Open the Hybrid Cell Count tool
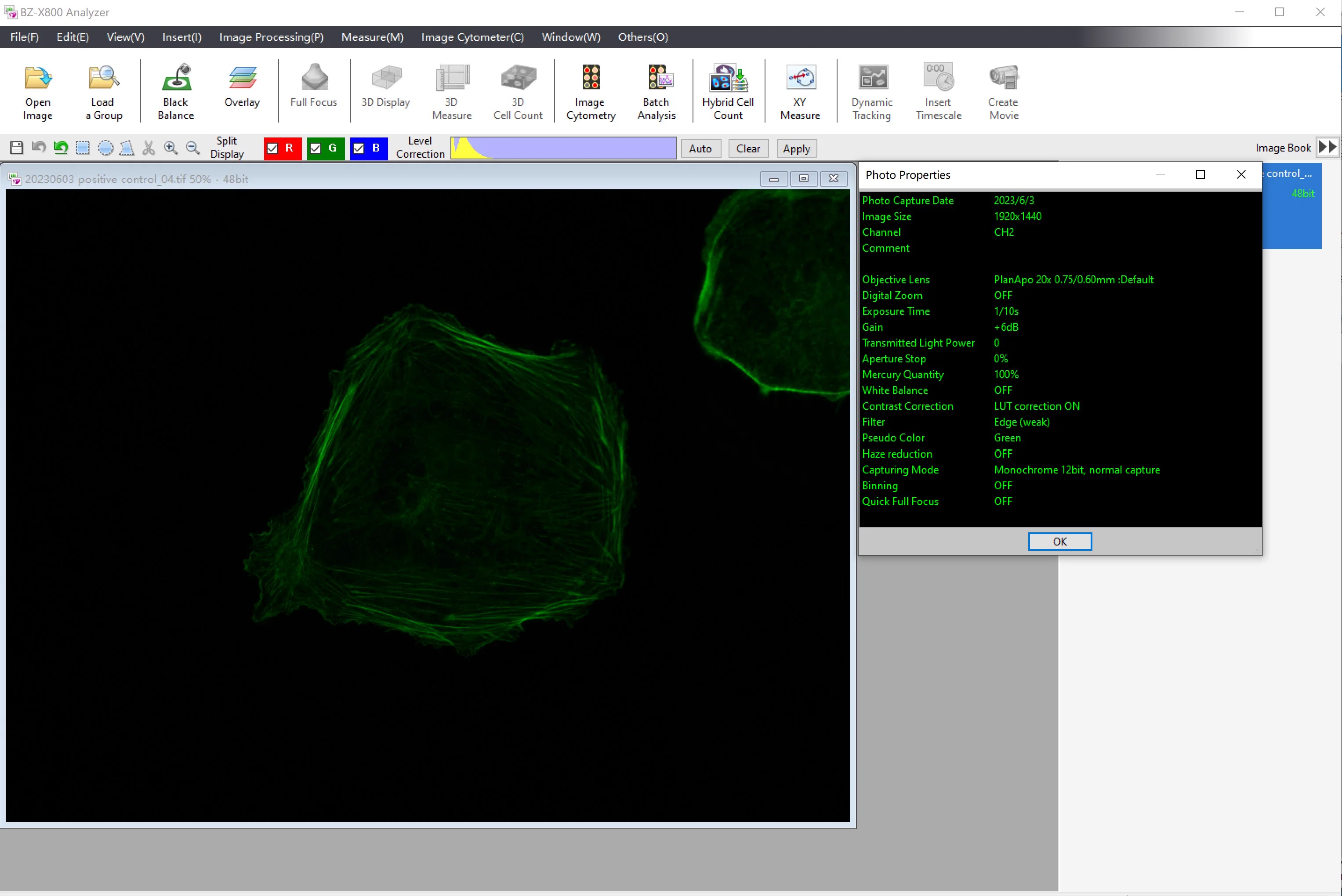The height and width of the screenshot is (896, 1342). (728, 91)
